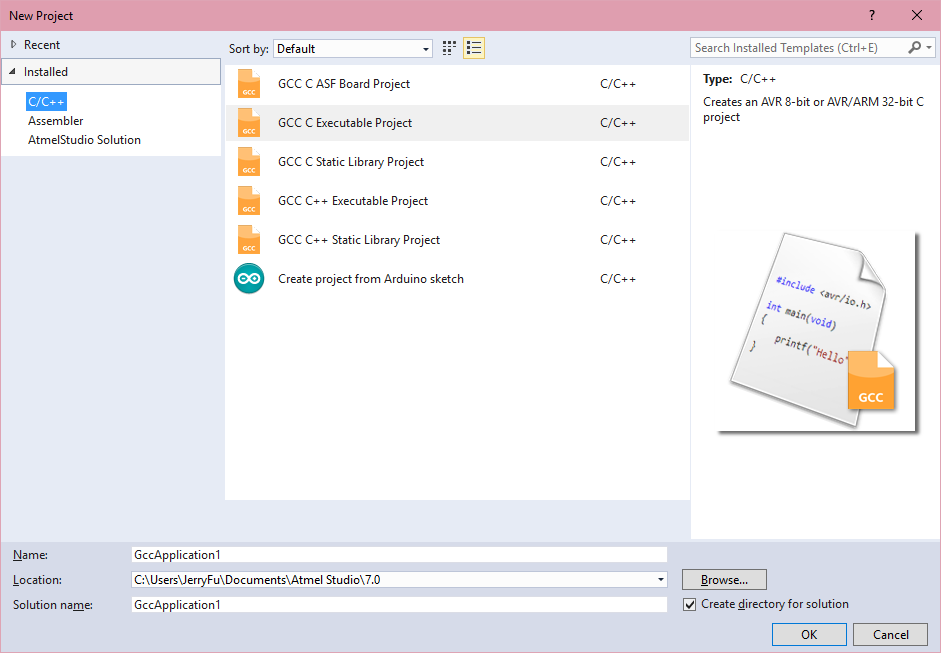This screenshot has height=653, width=941.
Task: Select the Assembler category
Action: [x=56, y=121]
